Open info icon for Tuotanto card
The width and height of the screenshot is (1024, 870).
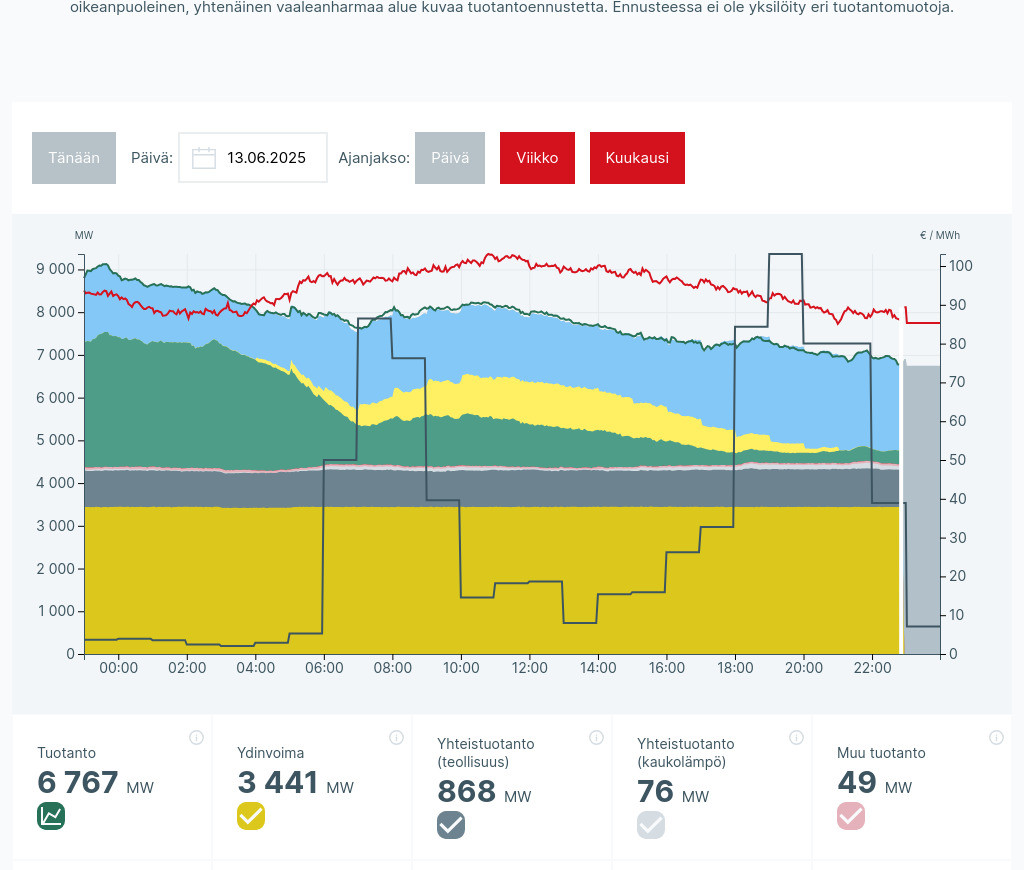pyautogui.click(x=196, y=738)
